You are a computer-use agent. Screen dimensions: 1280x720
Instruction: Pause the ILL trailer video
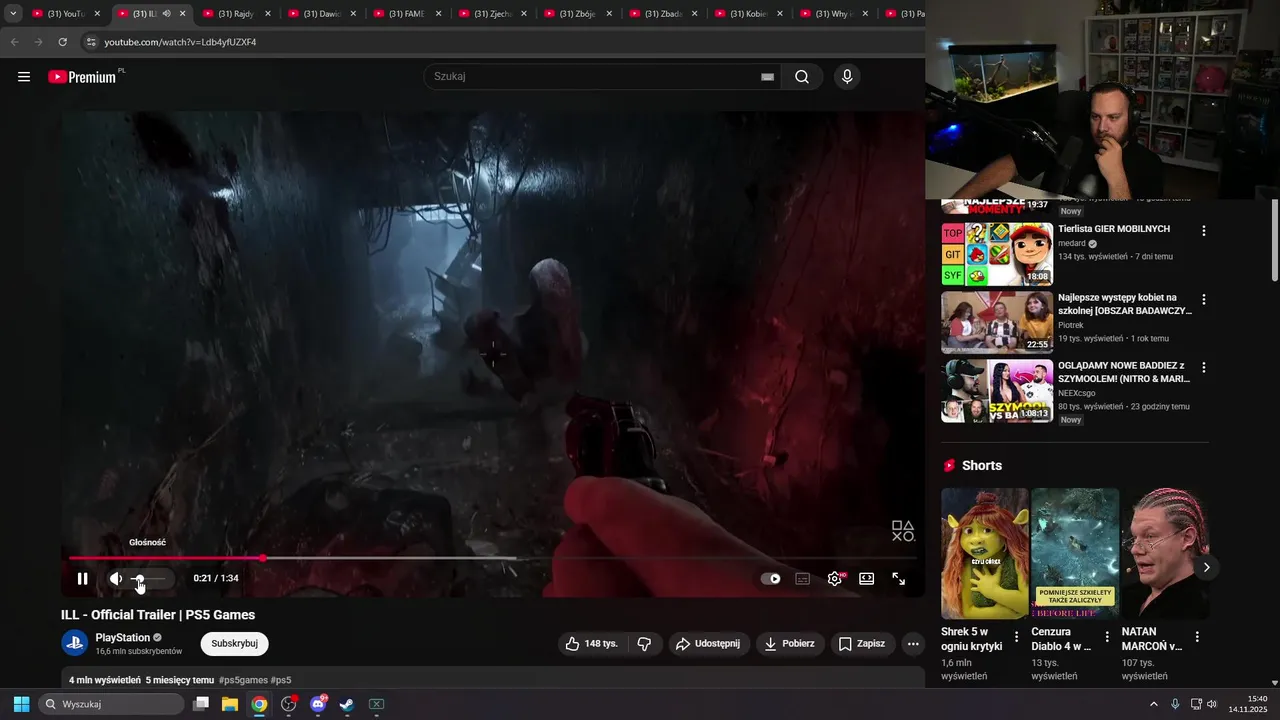[x=83, y=578]
